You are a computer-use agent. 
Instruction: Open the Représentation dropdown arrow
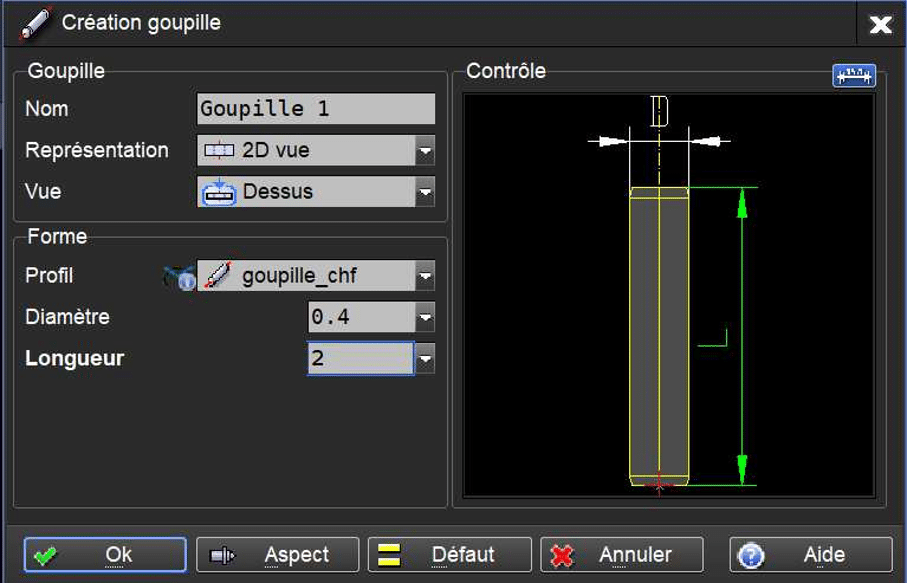(425, 151)
